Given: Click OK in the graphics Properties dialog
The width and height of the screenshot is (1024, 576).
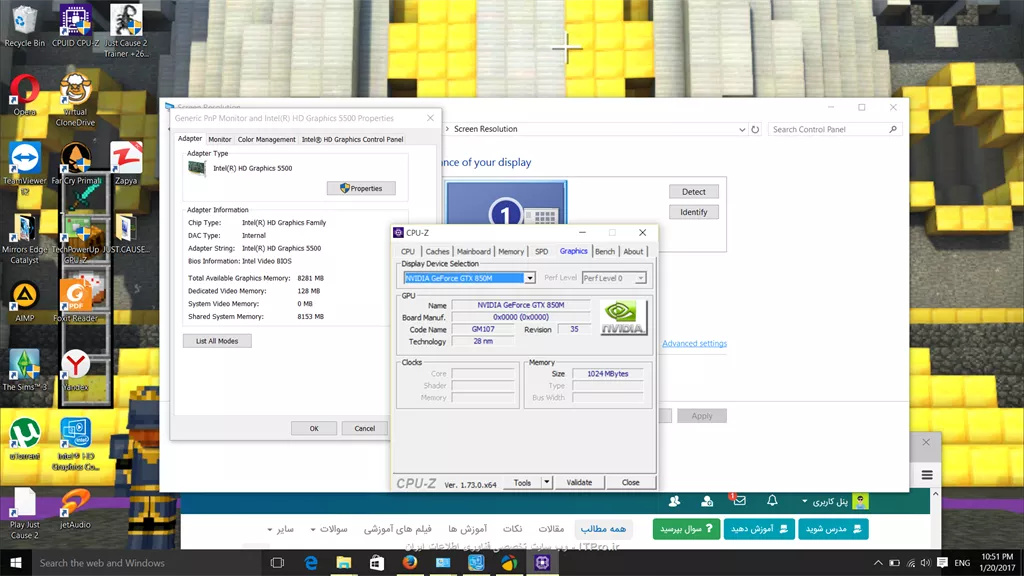Looking at the screenshot, I should tap(314, 428).
